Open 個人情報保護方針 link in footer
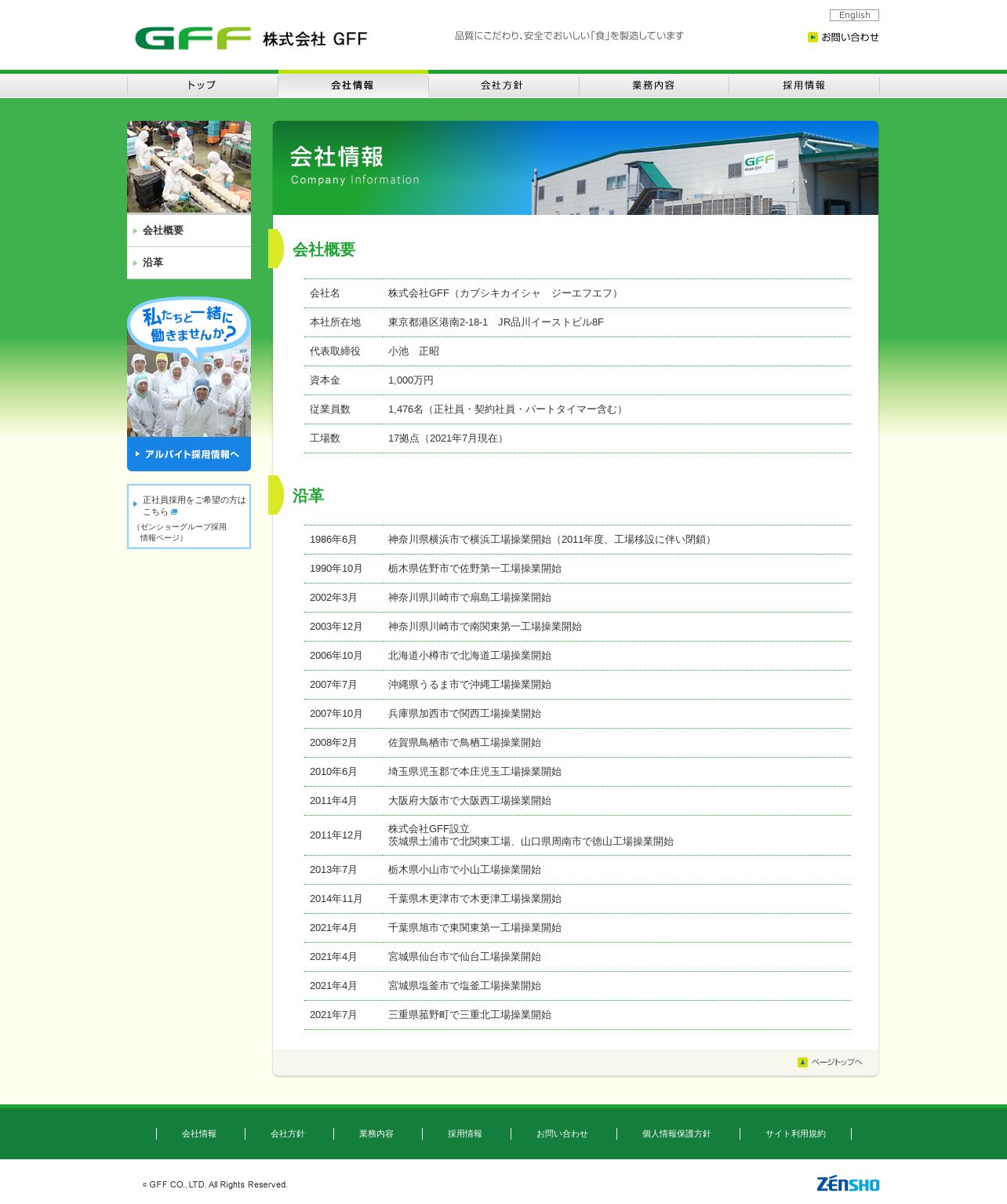 677,1133
